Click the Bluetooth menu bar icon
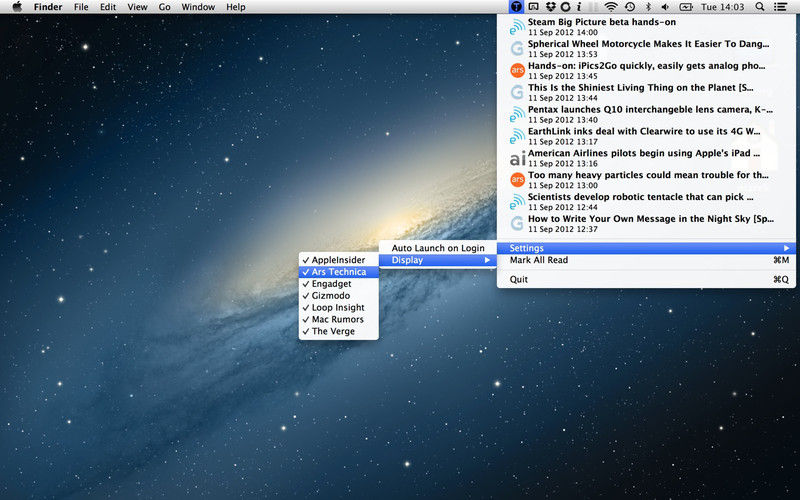The width and height of the screenshot is (800, 500). click(648, 7)
